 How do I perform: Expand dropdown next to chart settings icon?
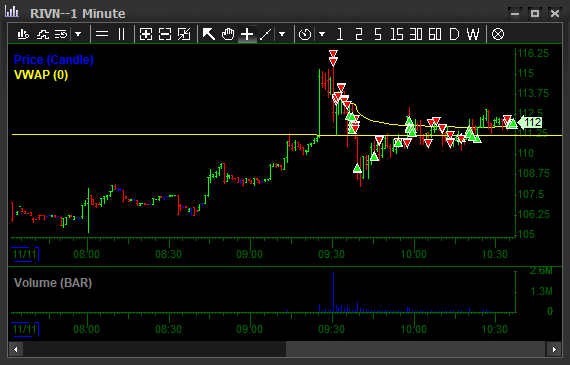coord(78,35)
